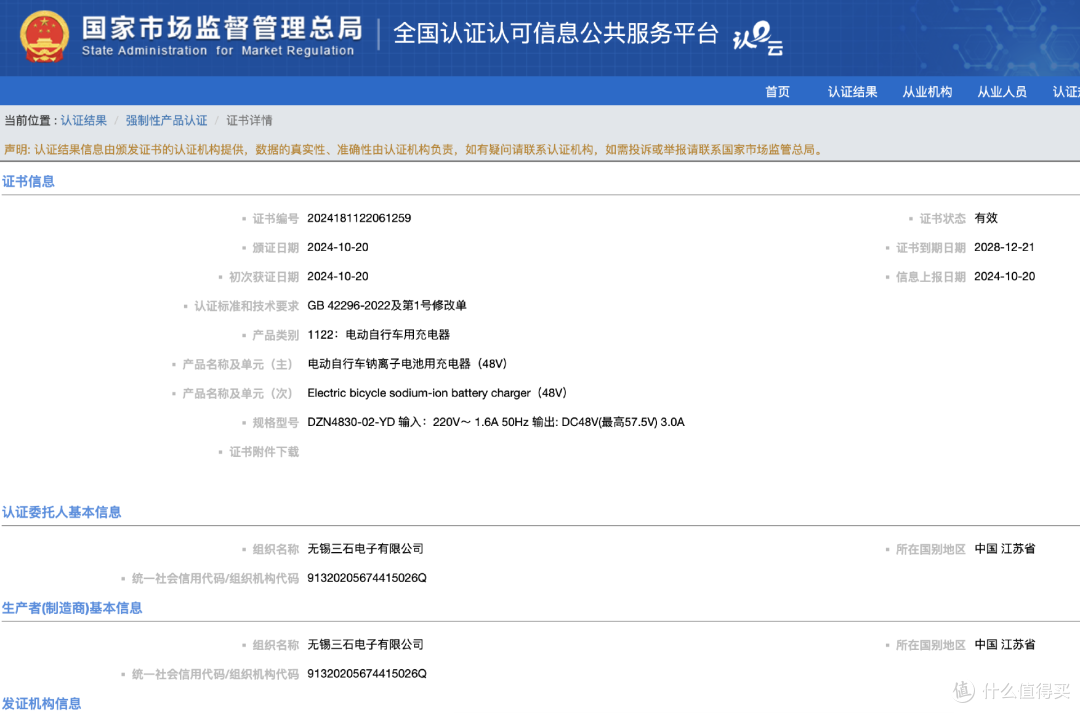The width and height of the screenshot is (1080, 713).
Task: Click the 证书信息 section heading
Action: [x=28, y=181]
